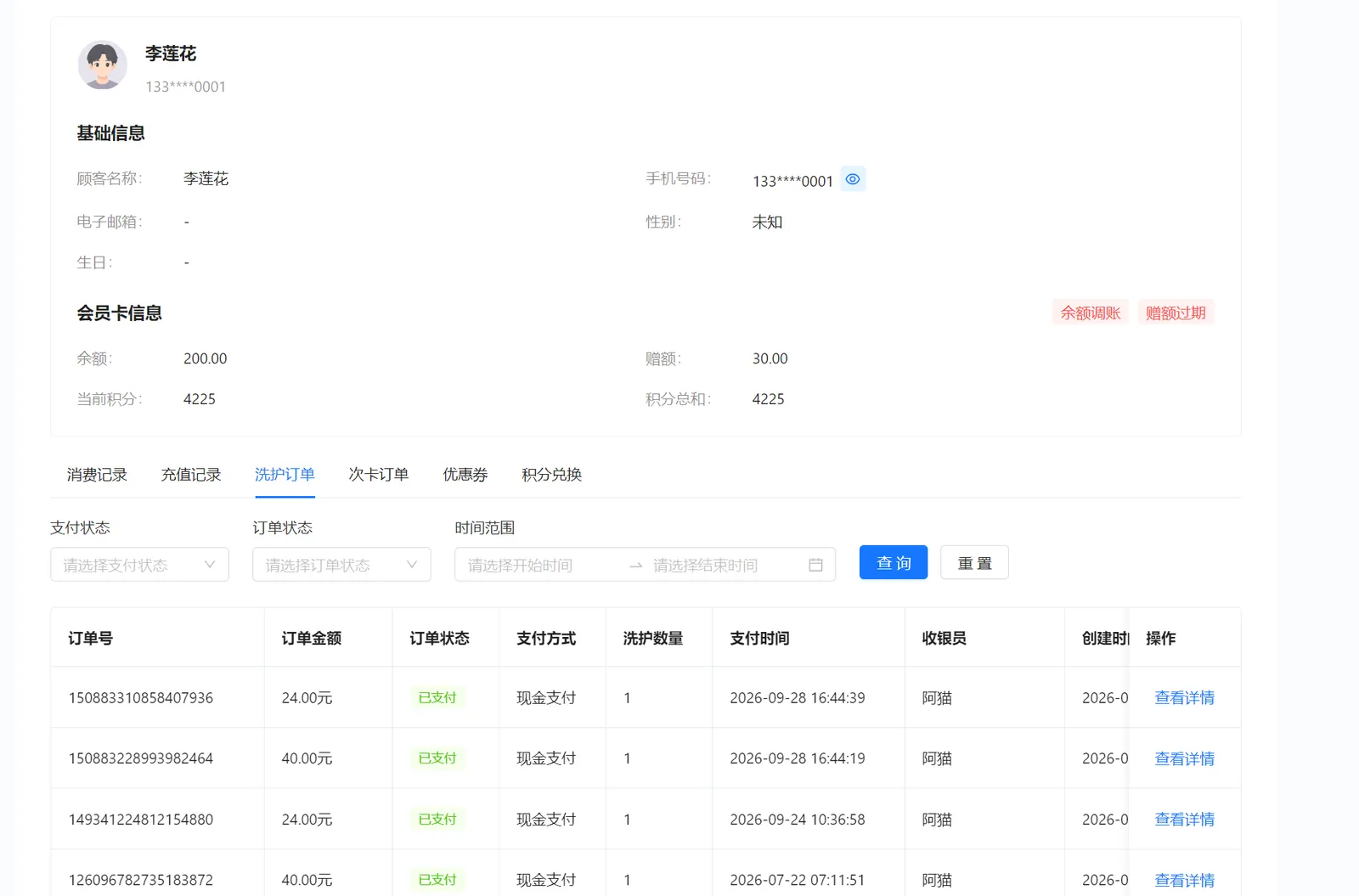Click the 赠额 value 30.00
The width and height of the screenshot is (1359, 896).
pyautogui.click(x=770, y=358)
